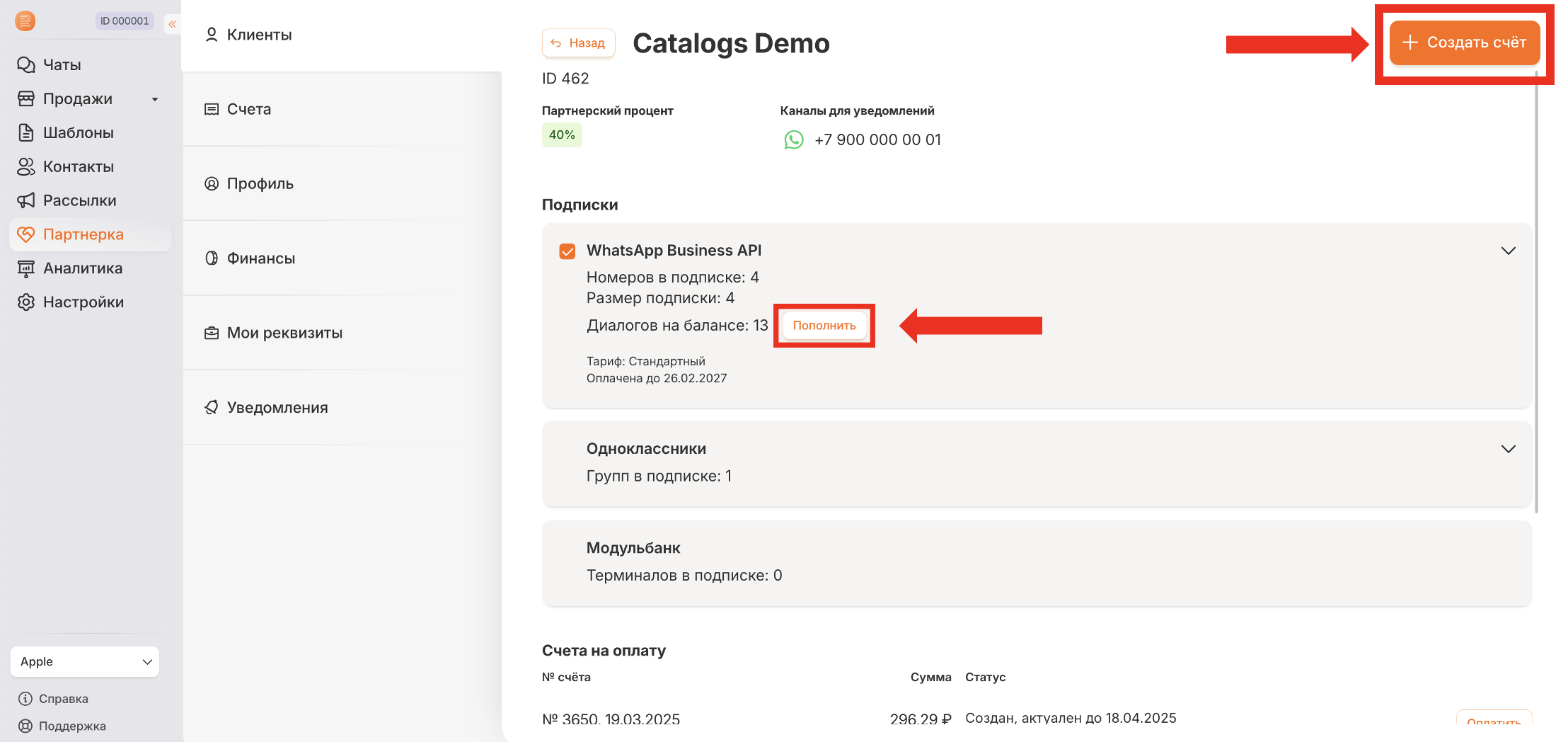Click the WhatsApp notification channel icon

coord(794,139)
